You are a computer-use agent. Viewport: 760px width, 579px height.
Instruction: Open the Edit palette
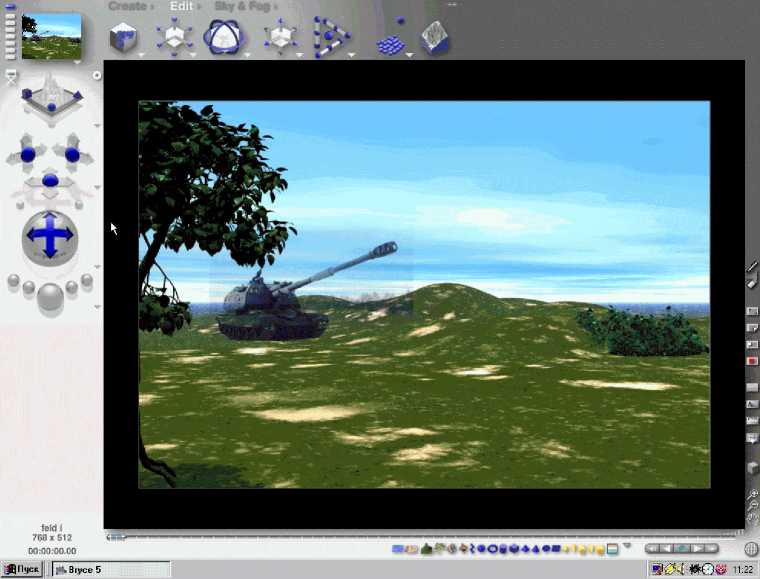click(x=181, y=6)
